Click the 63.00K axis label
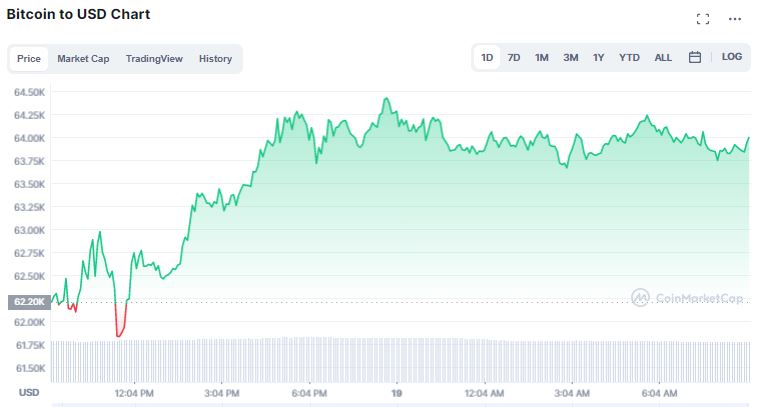763x407 pixels. (29, 230)
